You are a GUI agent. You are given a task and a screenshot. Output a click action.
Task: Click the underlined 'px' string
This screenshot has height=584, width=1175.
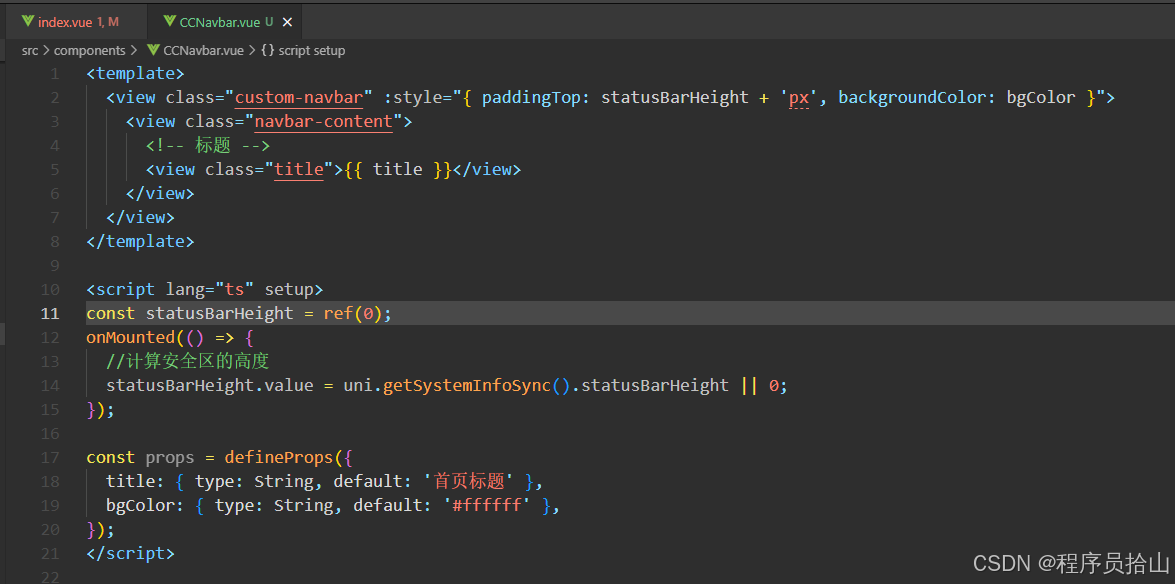[x=799, y=97]
